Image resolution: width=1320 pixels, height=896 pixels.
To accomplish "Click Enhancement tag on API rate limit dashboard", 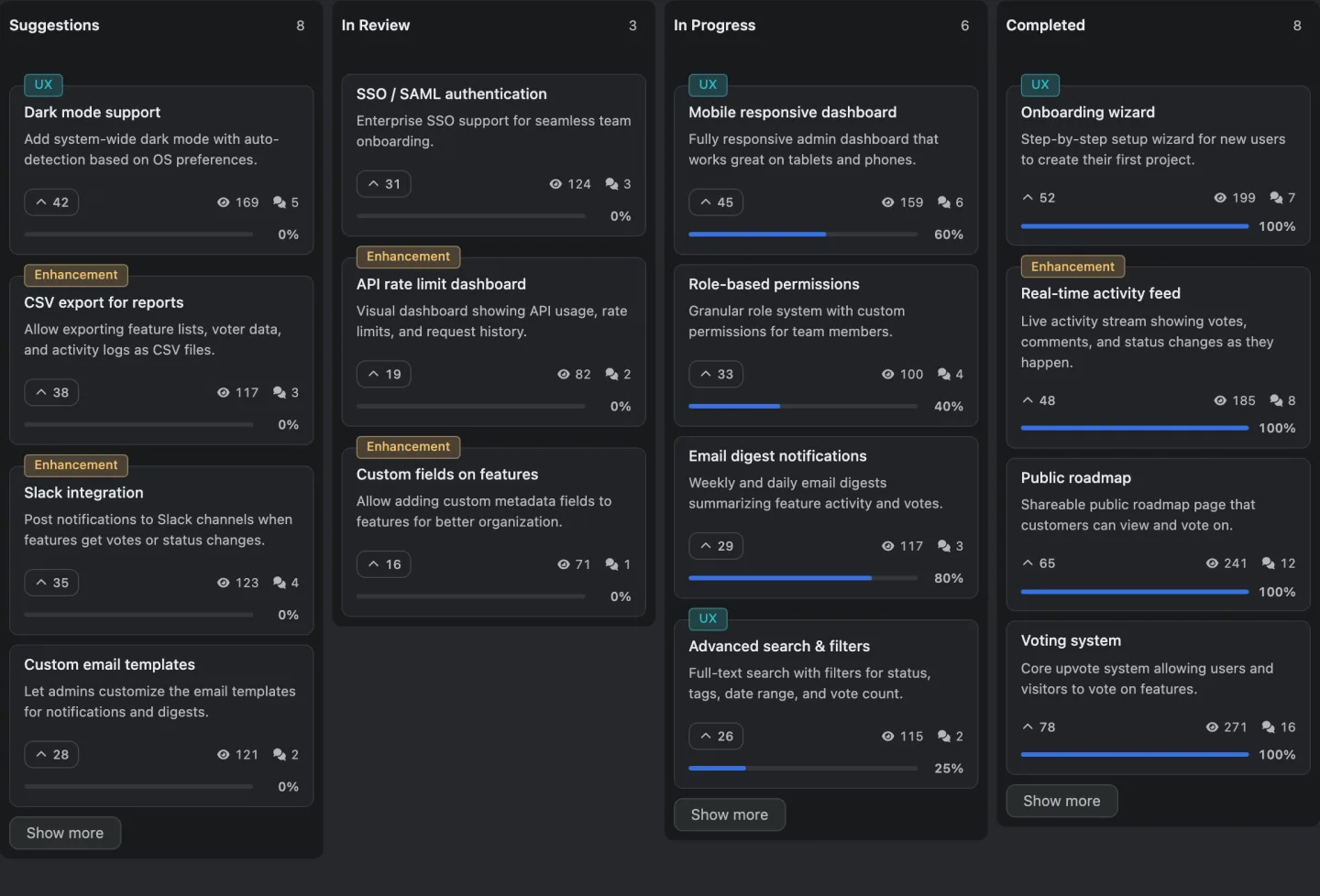I will [409, 257].
